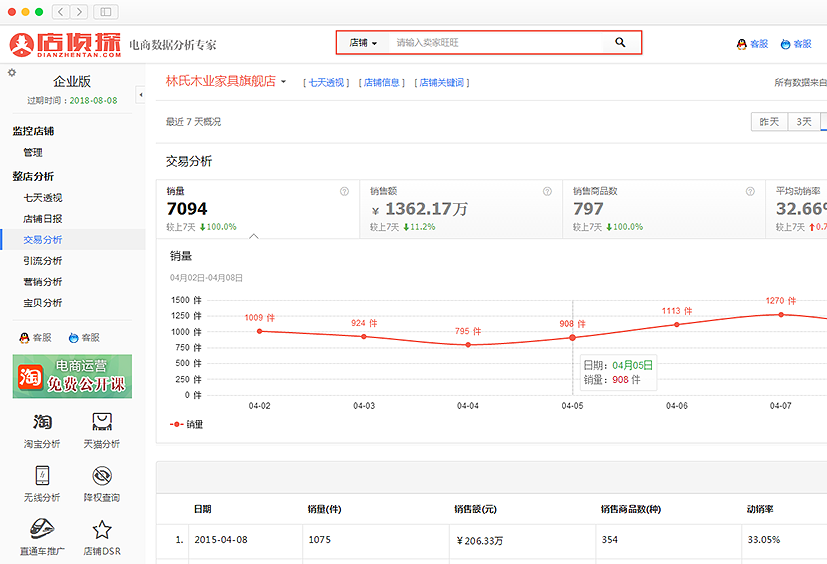827x564 pixels.
Task: Click the 04-05 data point on chart
Action: (x=572, y=337)
